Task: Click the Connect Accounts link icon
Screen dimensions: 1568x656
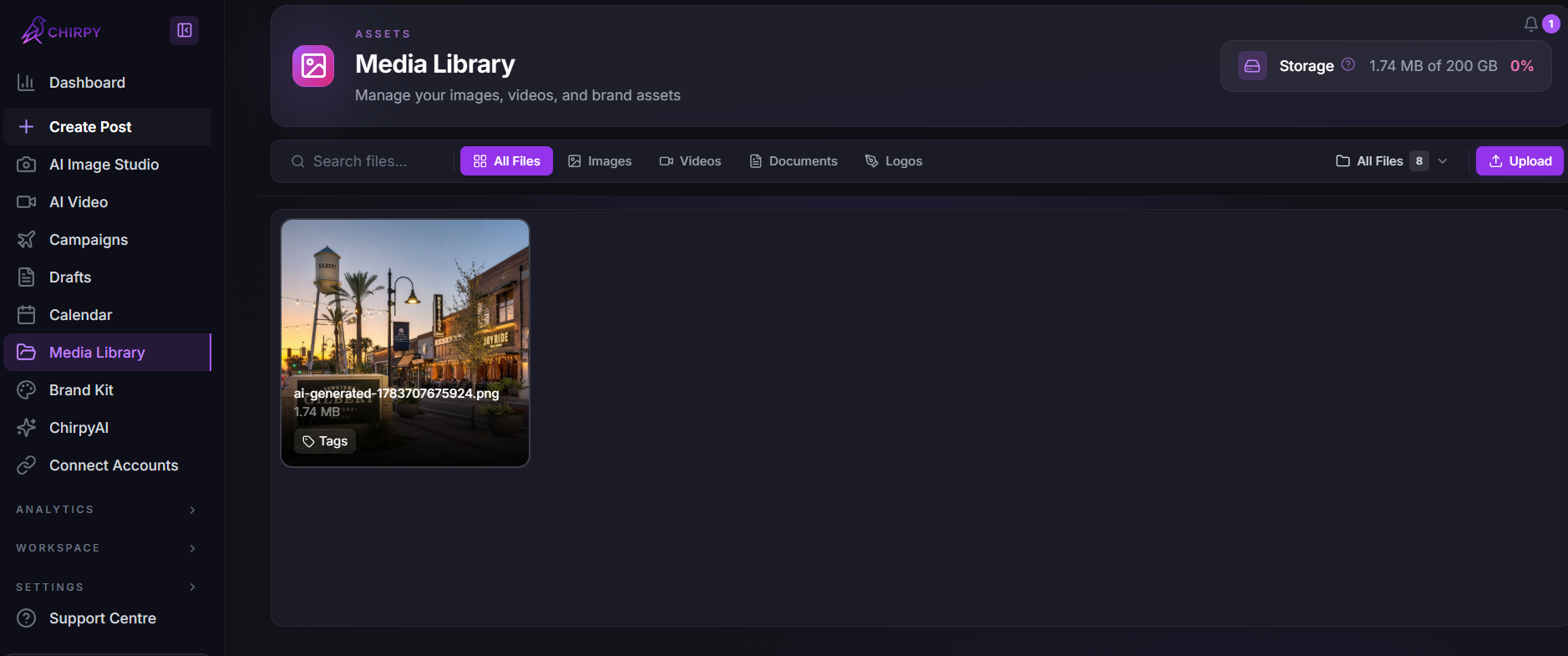Action: click(x=27, y=465)
